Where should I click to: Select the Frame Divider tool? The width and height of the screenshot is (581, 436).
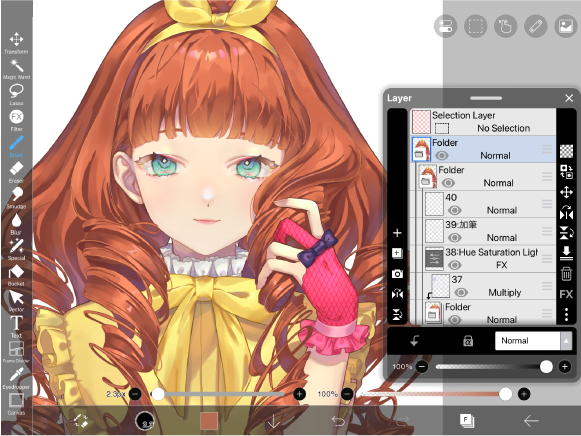[16, 352]
